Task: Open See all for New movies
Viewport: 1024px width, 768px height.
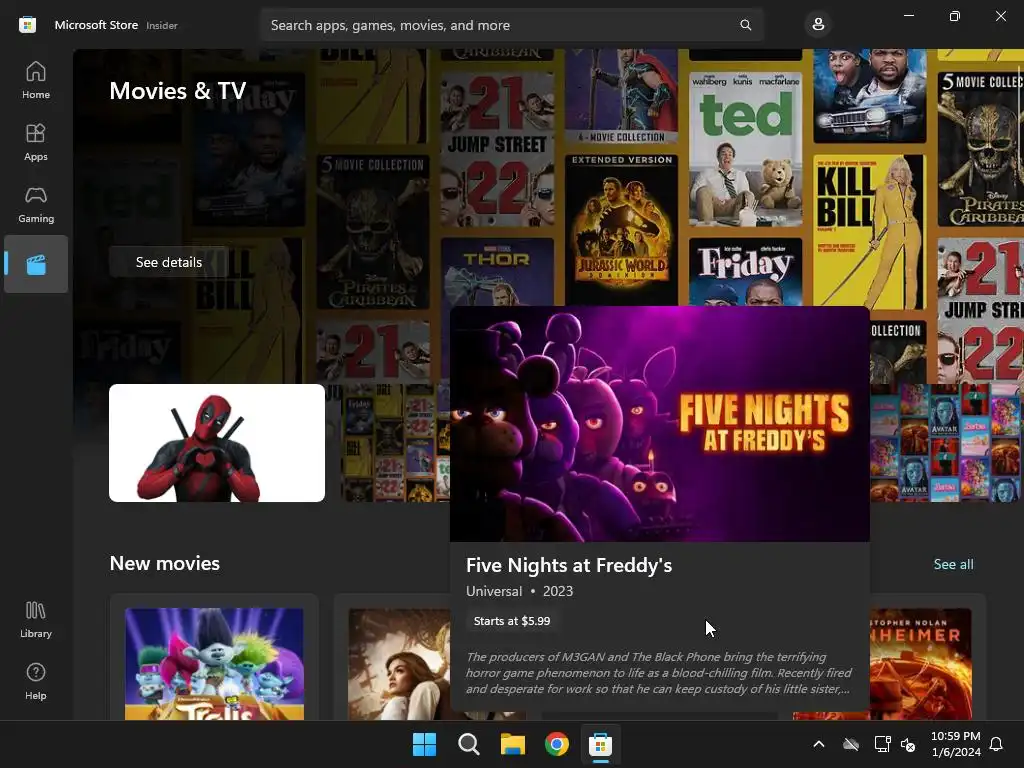Action: click(x=953, y=564)
